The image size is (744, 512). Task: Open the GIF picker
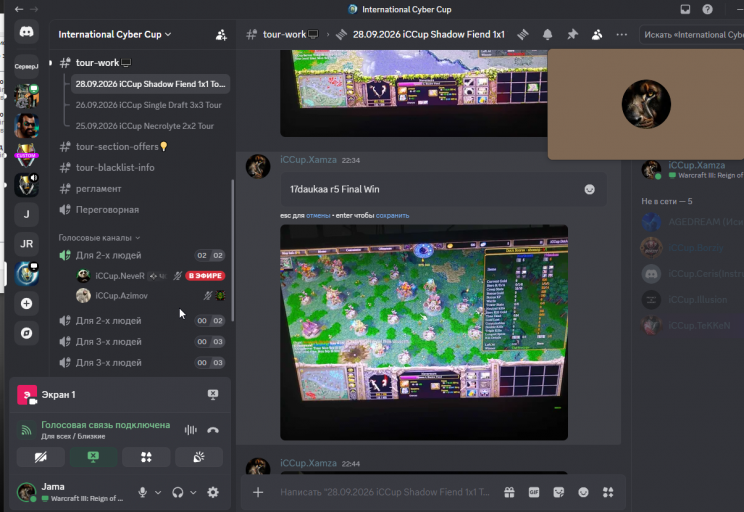point(534,492)
